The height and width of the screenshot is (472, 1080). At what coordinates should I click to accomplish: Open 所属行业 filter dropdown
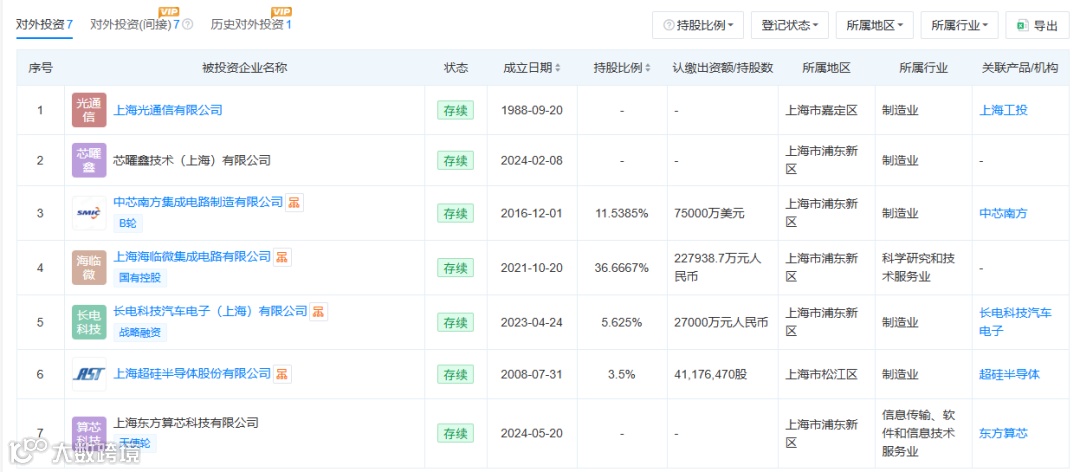pyautogui.click(x=959, y=25)
